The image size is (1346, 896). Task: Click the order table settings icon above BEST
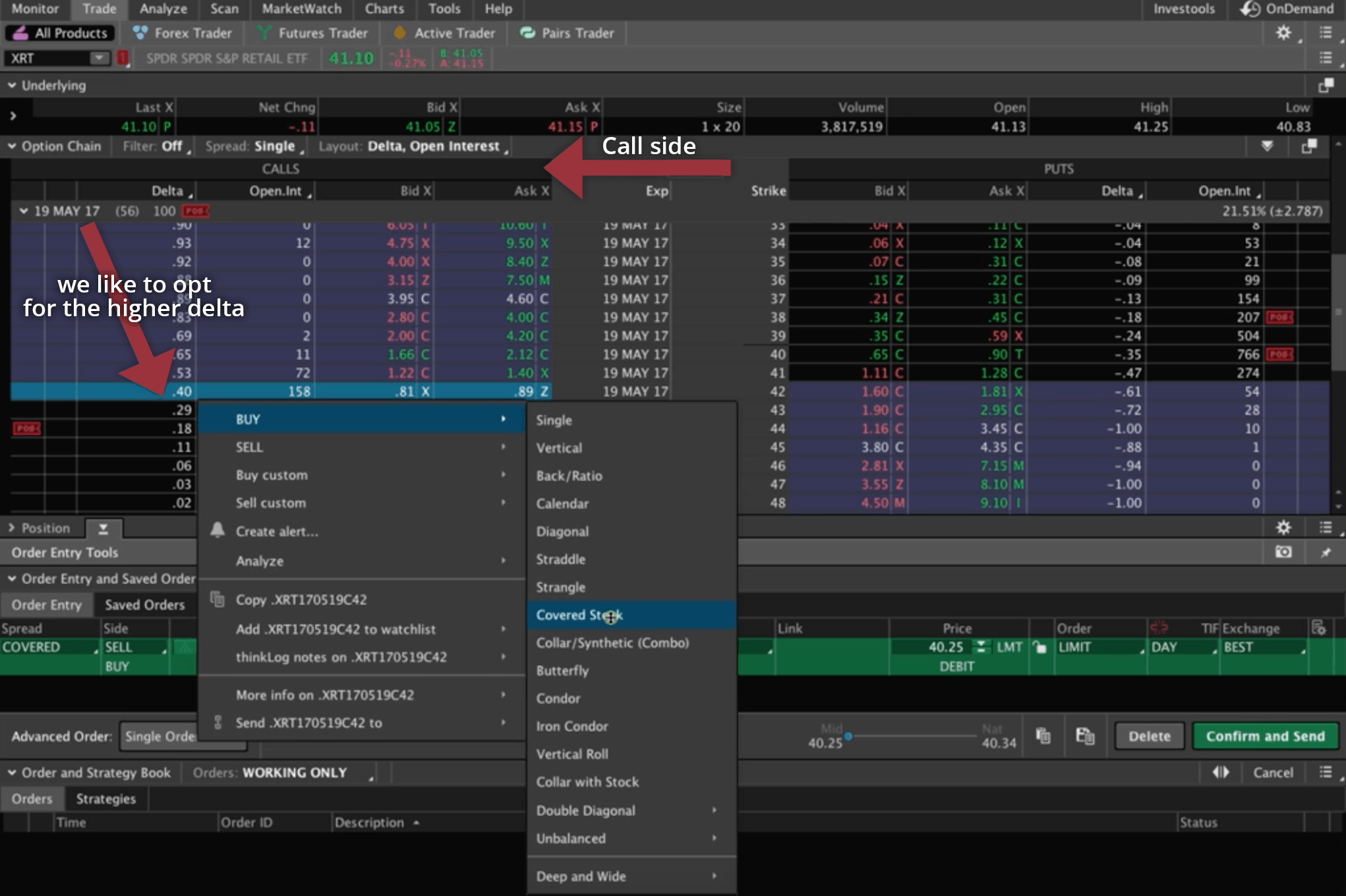coord(1318,628)
